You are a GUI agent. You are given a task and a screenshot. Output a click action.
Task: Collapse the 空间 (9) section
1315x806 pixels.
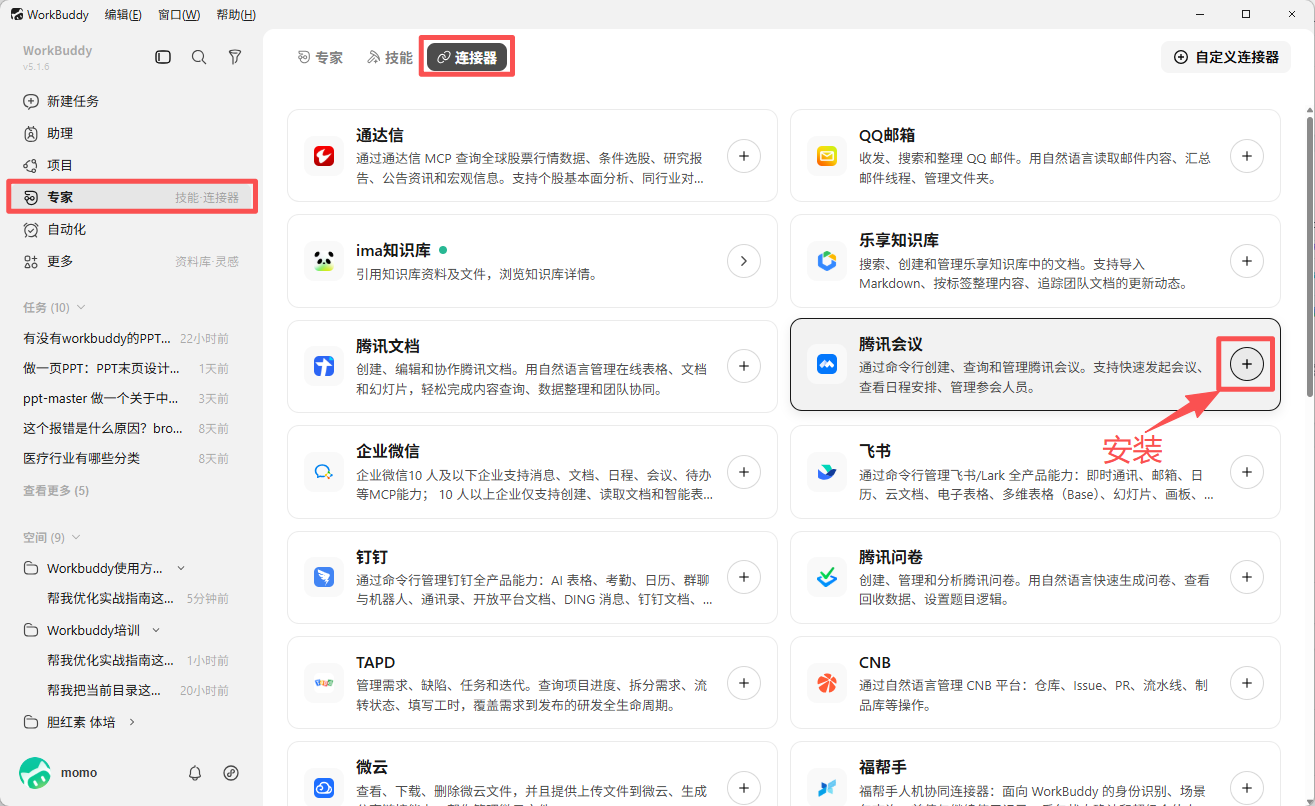[76, 537]
